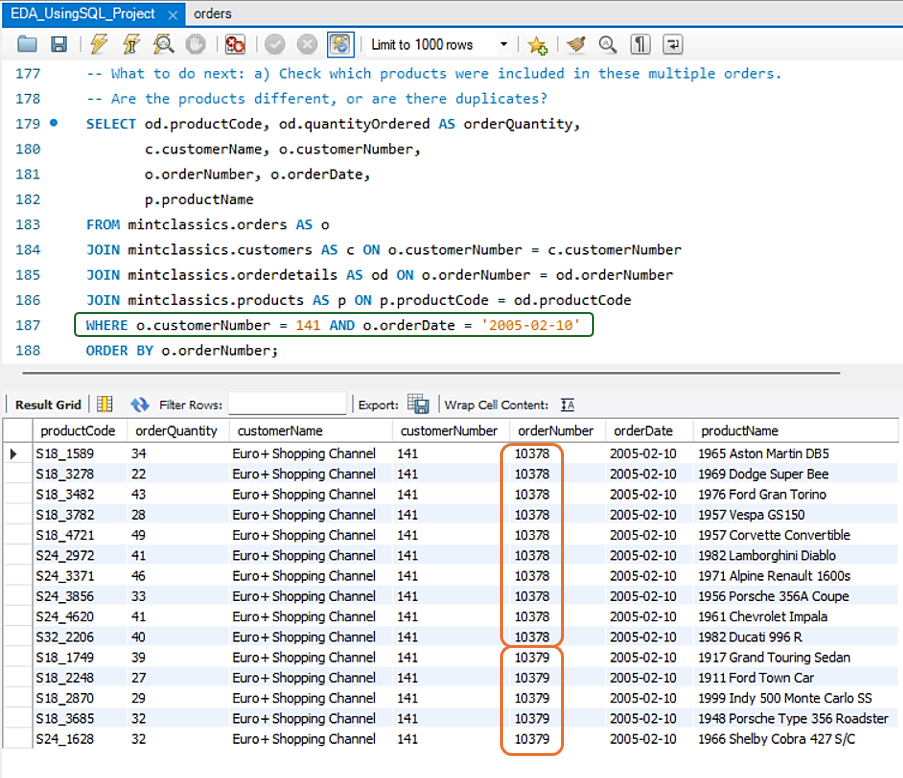Select cell S18_3278
903x778 pixels.
click(x=80, y=474)
